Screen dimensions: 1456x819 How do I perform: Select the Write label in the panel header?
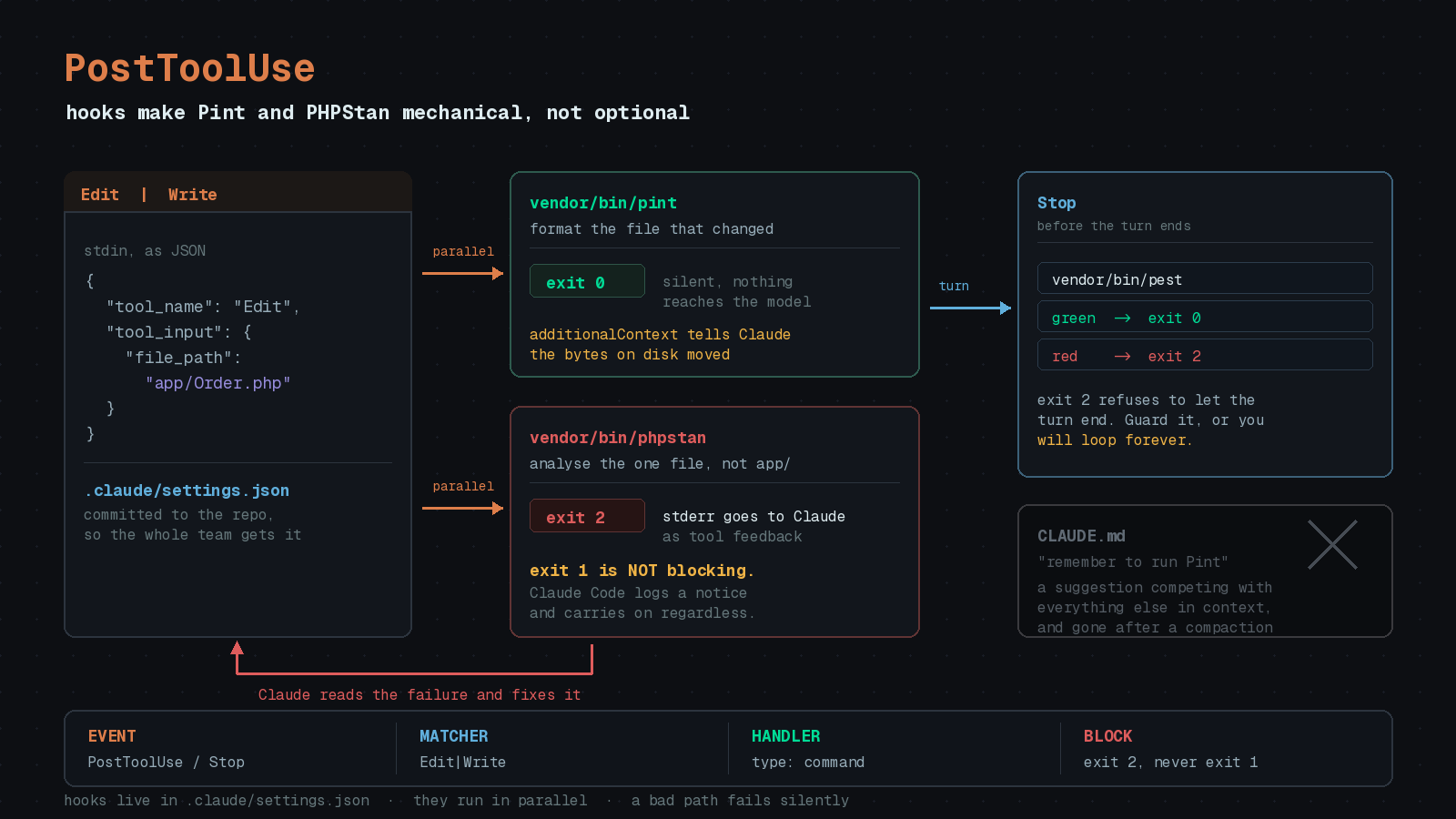(192, 195)
